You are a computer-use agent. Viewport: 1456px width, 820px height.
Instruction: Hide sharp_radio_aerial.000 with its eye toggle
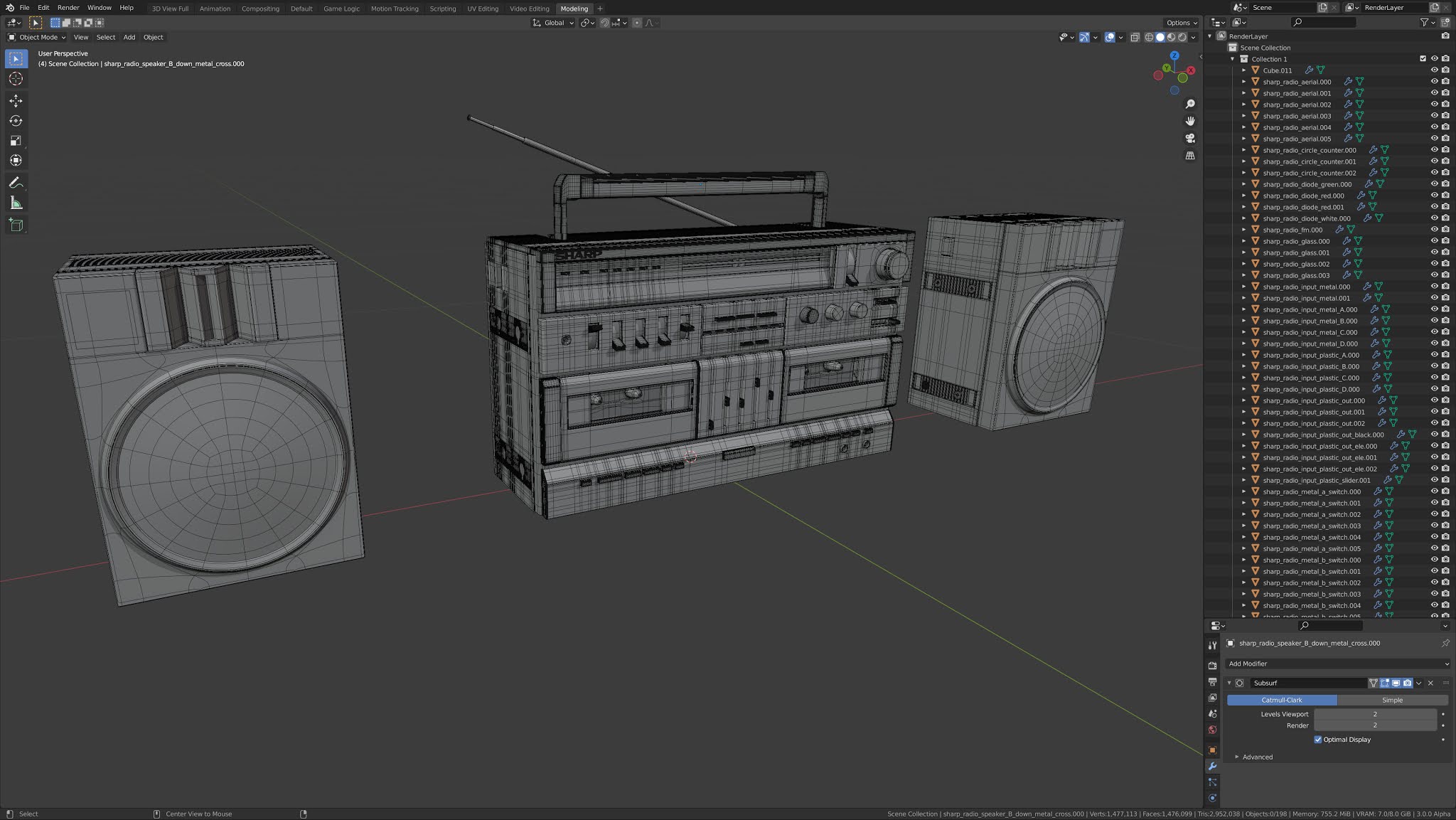pyautogui.click(x=1434, y=82)
